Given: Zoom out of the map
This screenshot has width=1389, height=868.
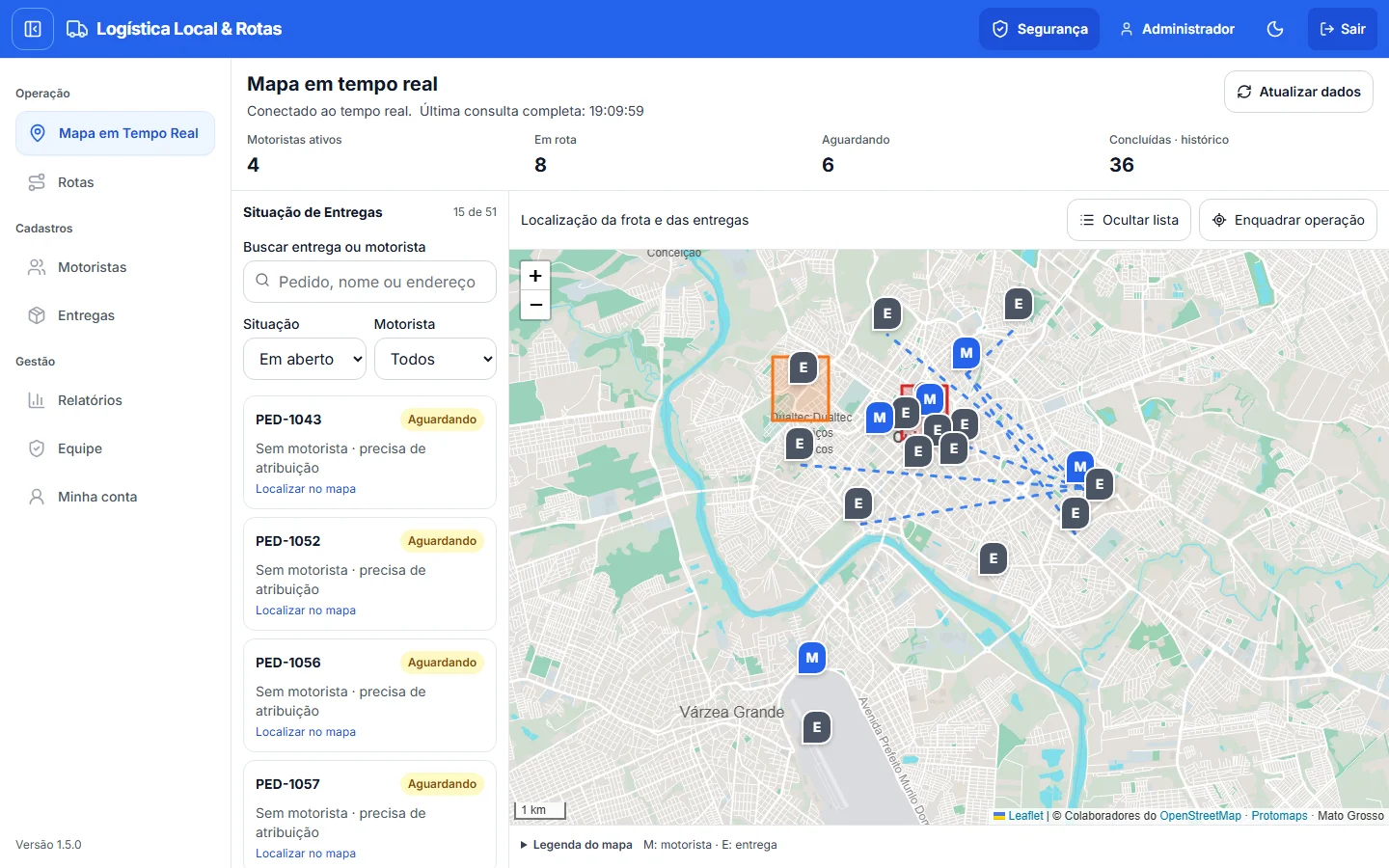Looking at the screenshot, I should click(535, 305).
